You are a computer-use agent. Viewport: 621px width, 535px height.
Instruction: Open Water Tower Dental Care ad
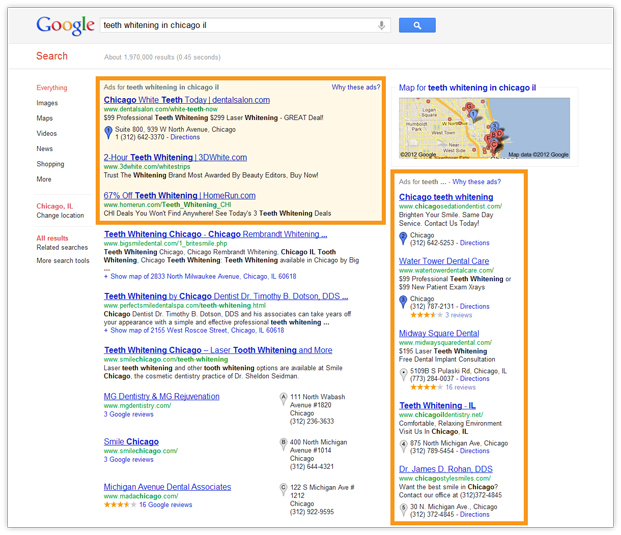point(444,261)
